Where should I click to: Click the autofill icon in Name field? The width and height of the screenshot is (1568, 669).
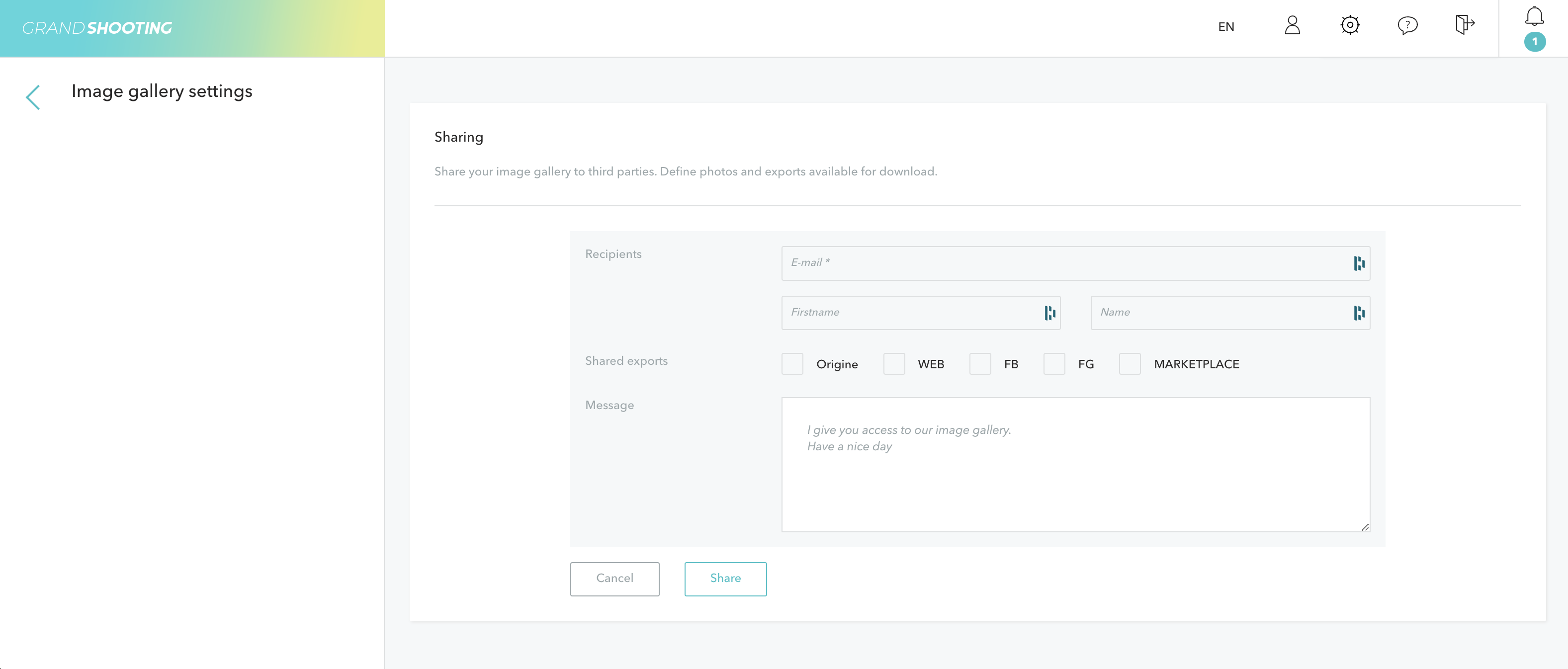pyautogui.click(x=1359, y=313)
